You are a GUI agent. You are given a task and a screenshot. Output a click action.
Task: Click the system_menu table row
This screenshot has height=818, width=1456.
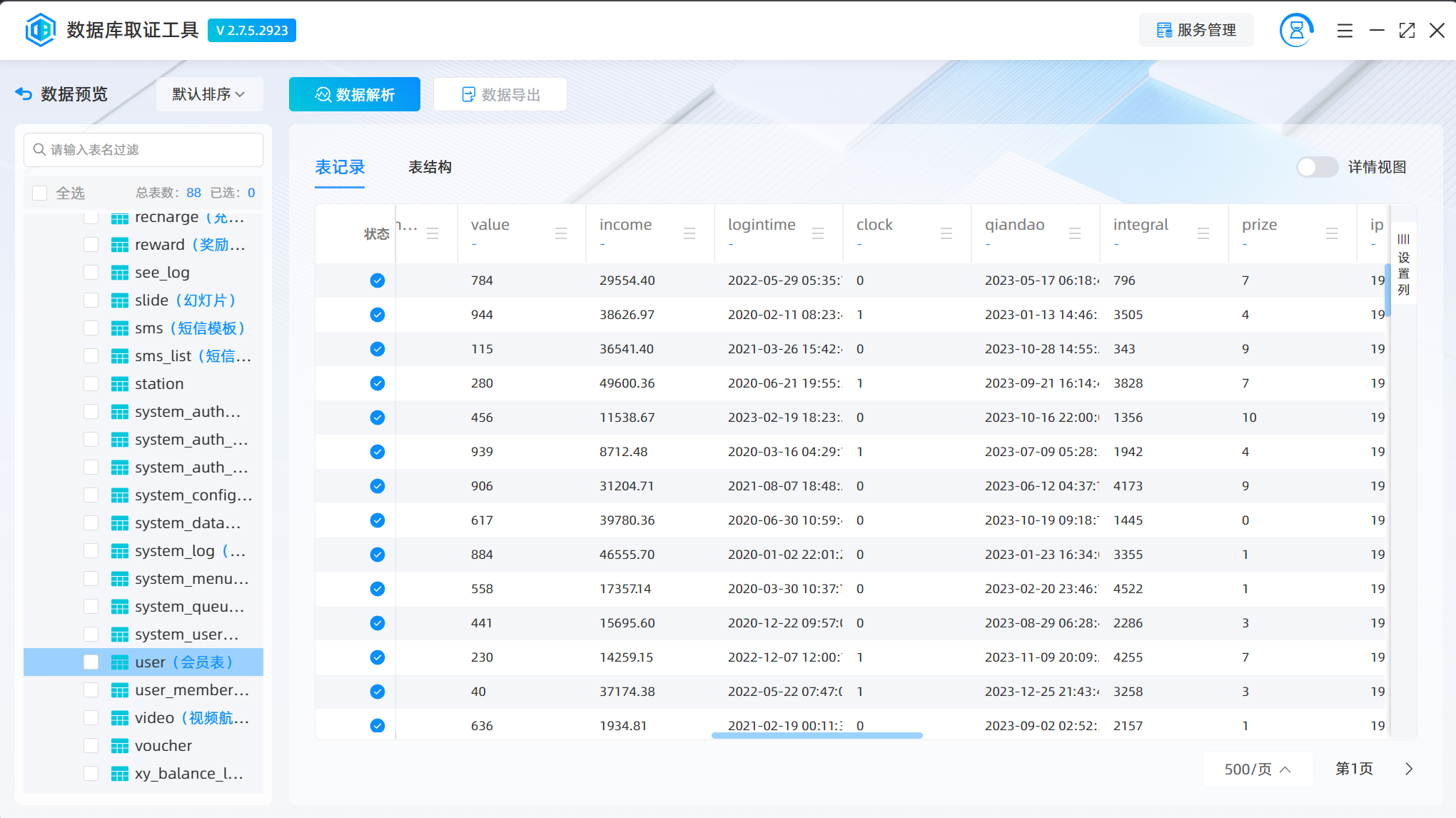(143, 579)
